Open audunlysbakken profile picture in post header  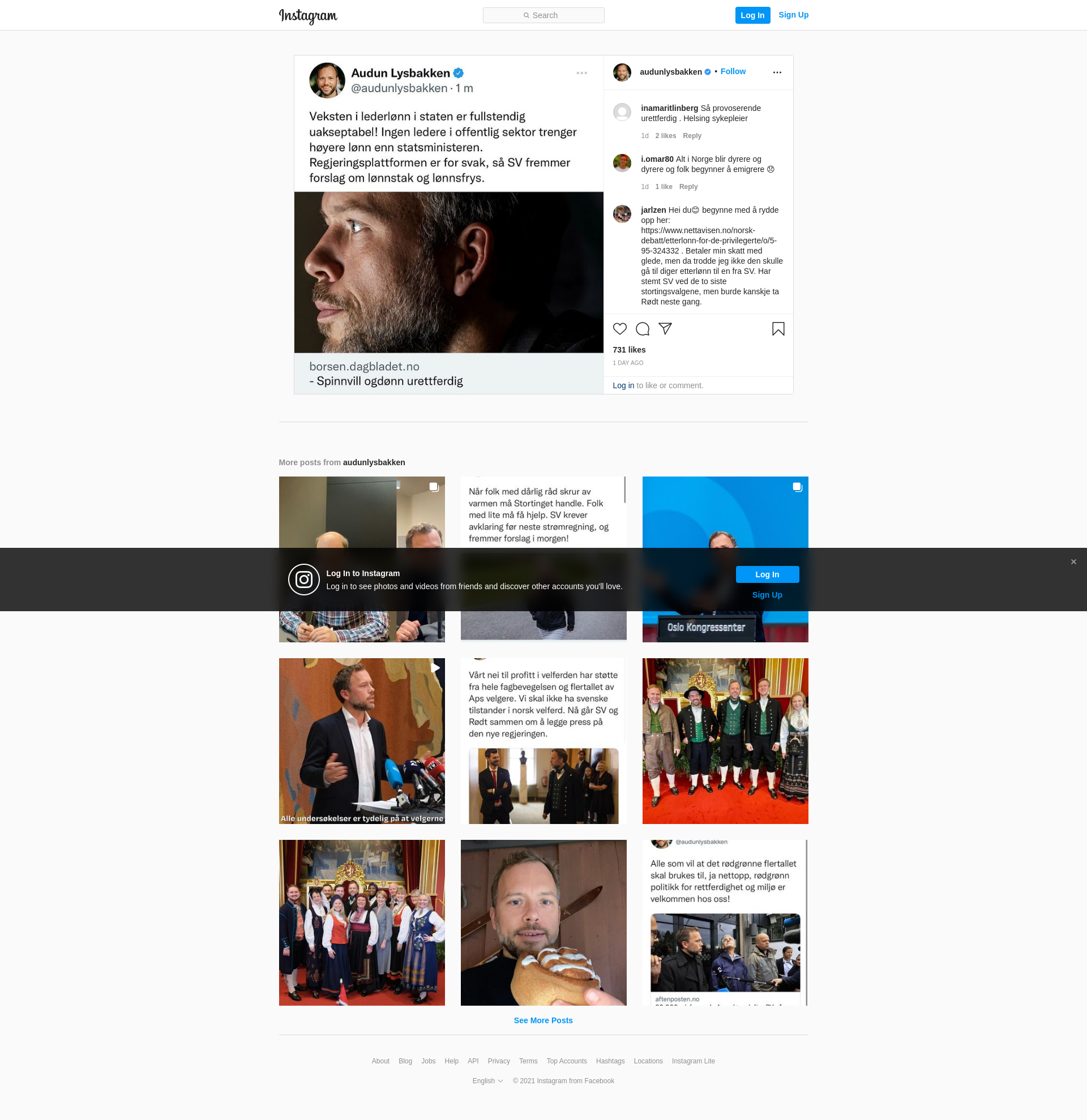coord(622,72)
